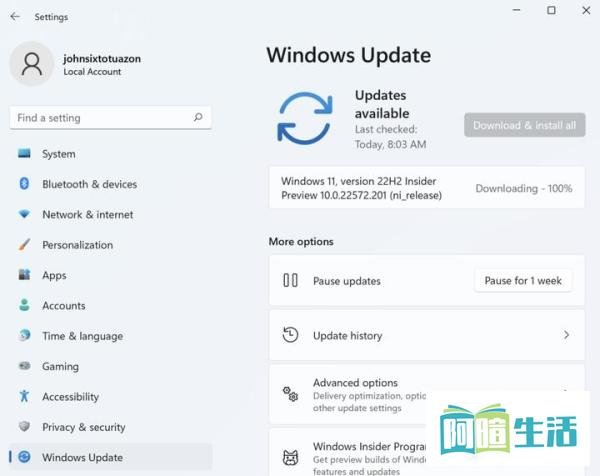Screen dimensions: 600x476
Task: Click the Advanced options gears icon
Action: tap(290, 394)
